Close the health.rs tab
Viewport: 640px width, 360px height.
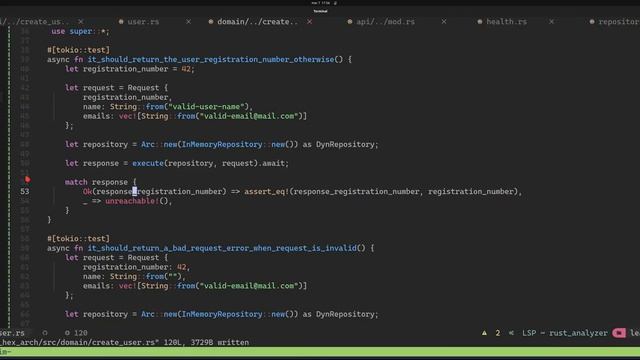pos(551,22)
